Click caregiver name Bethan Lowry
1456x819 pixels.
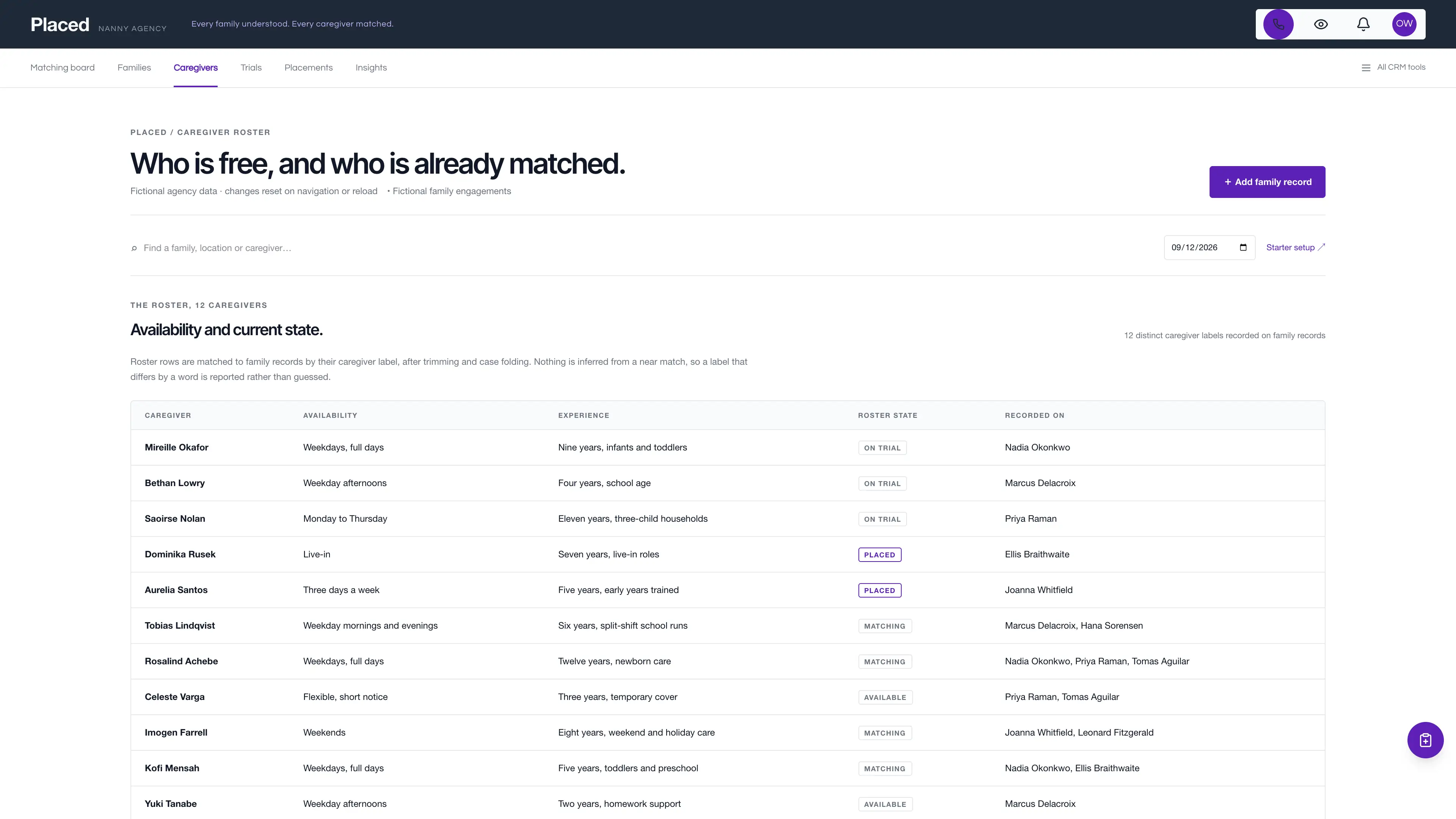click(x=175, y=483)
